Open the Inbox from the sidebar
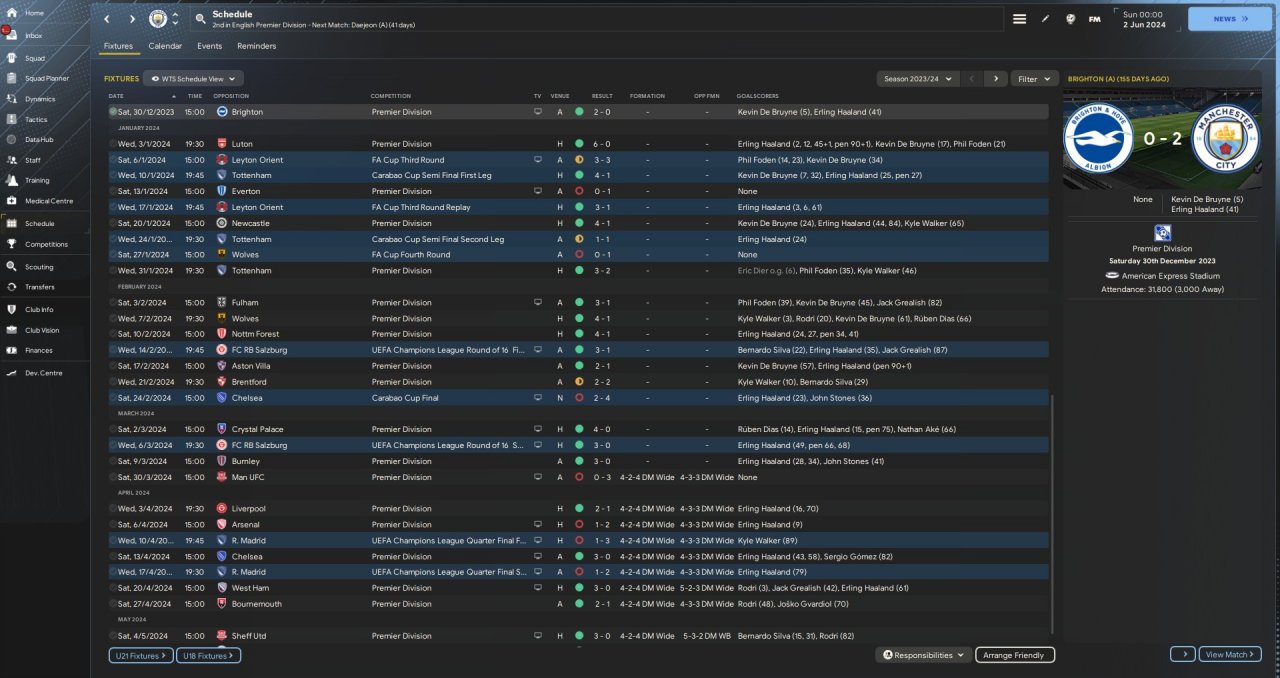1280x678 pixels. pos(12,35)
